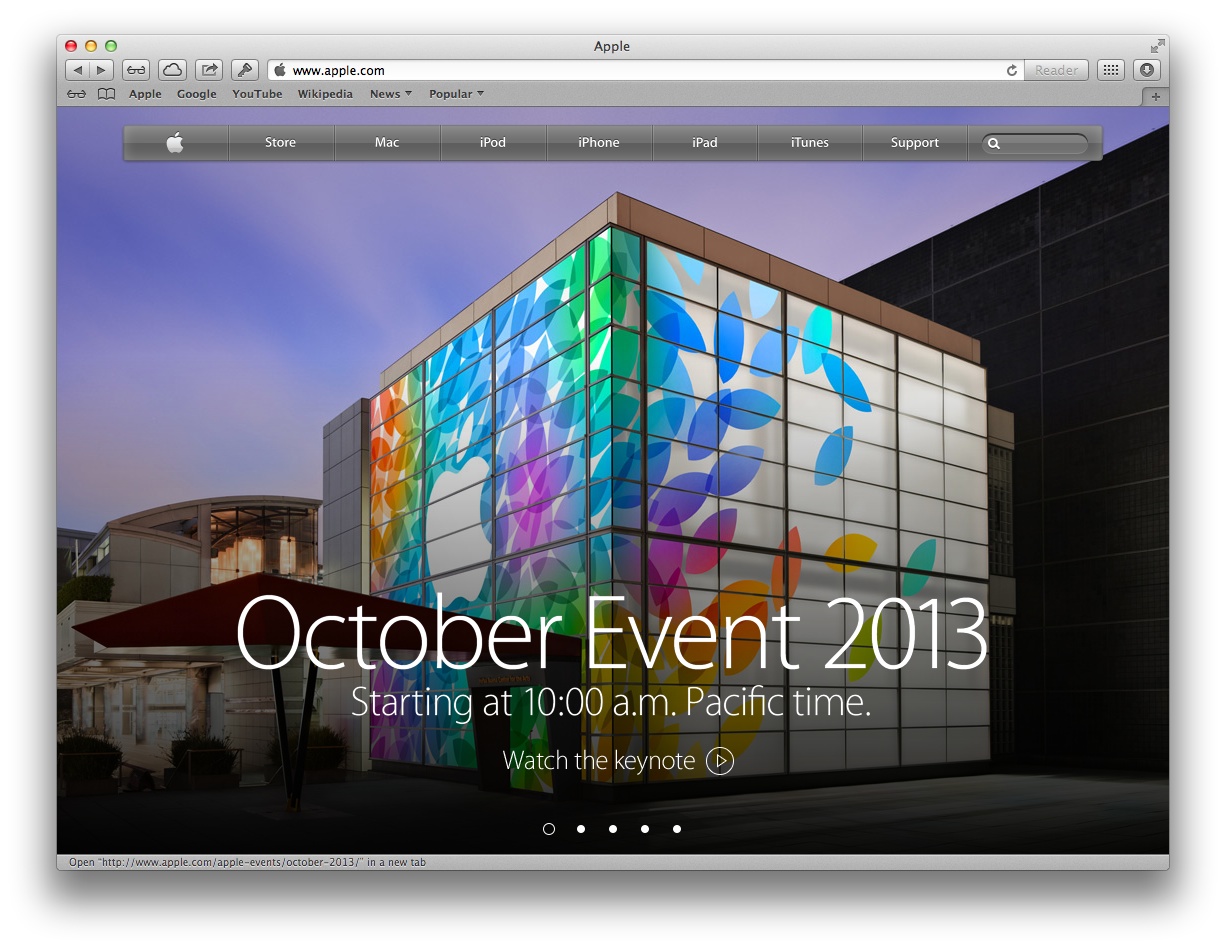Go back with the Safari back arrow

[78, 70]
